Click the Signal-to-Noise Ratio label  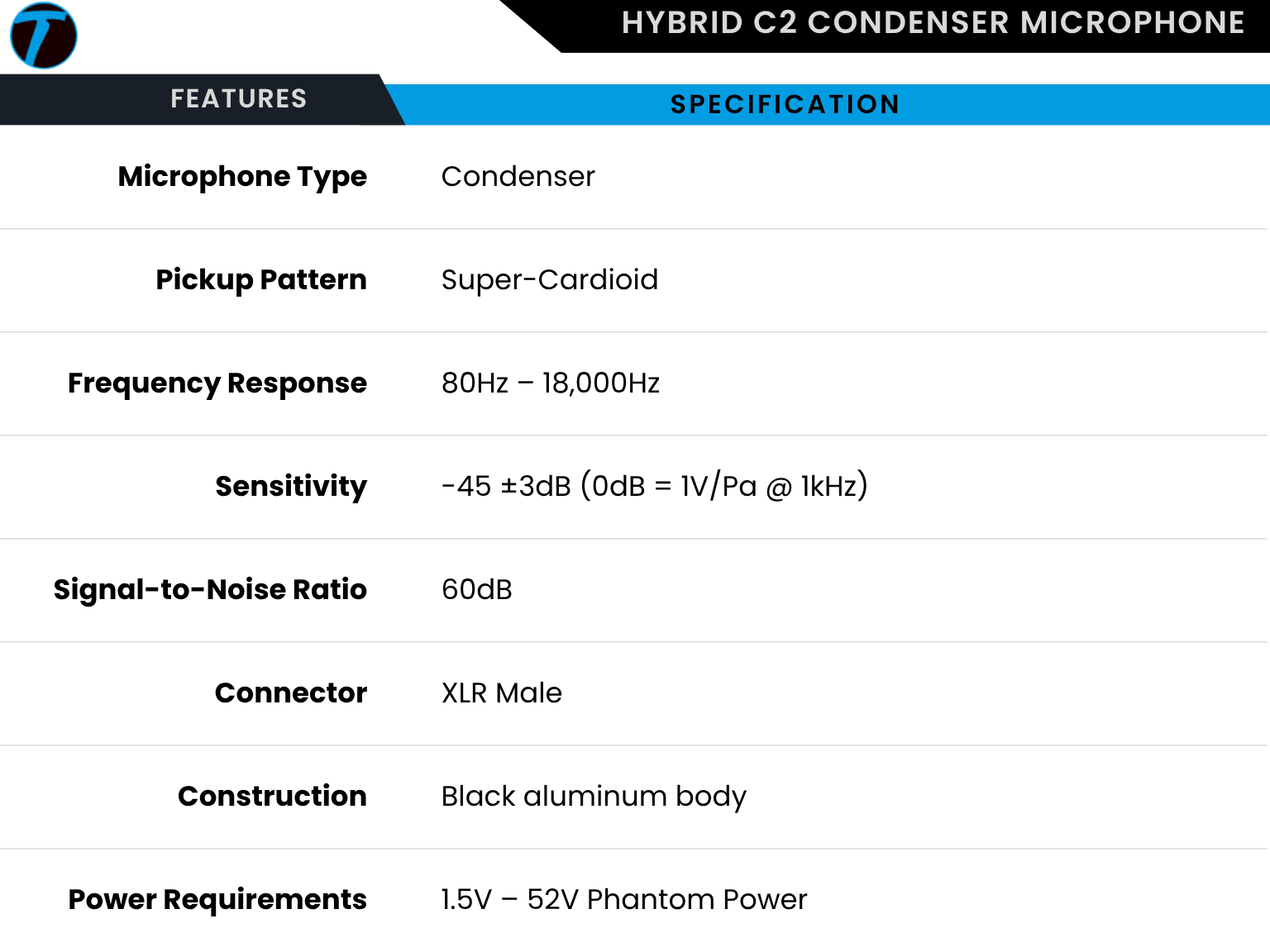pos(210,590)
